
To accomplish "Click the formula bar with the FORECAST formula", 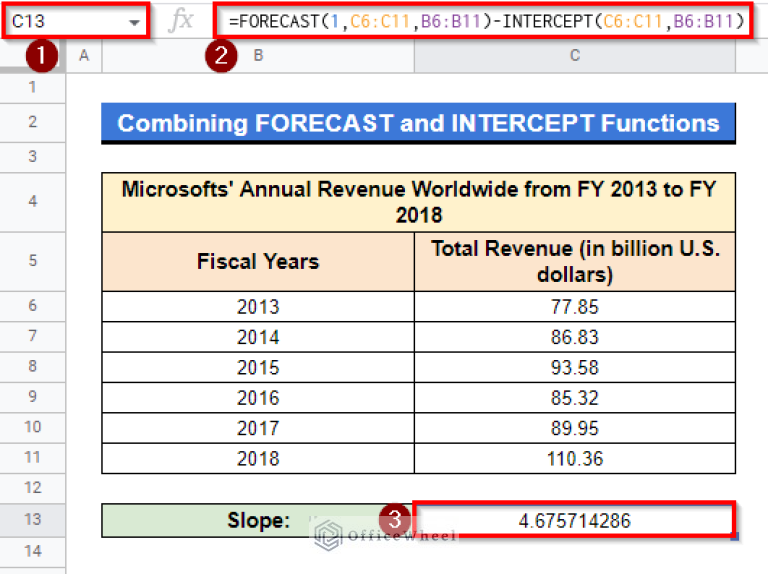I will point(480,21).
